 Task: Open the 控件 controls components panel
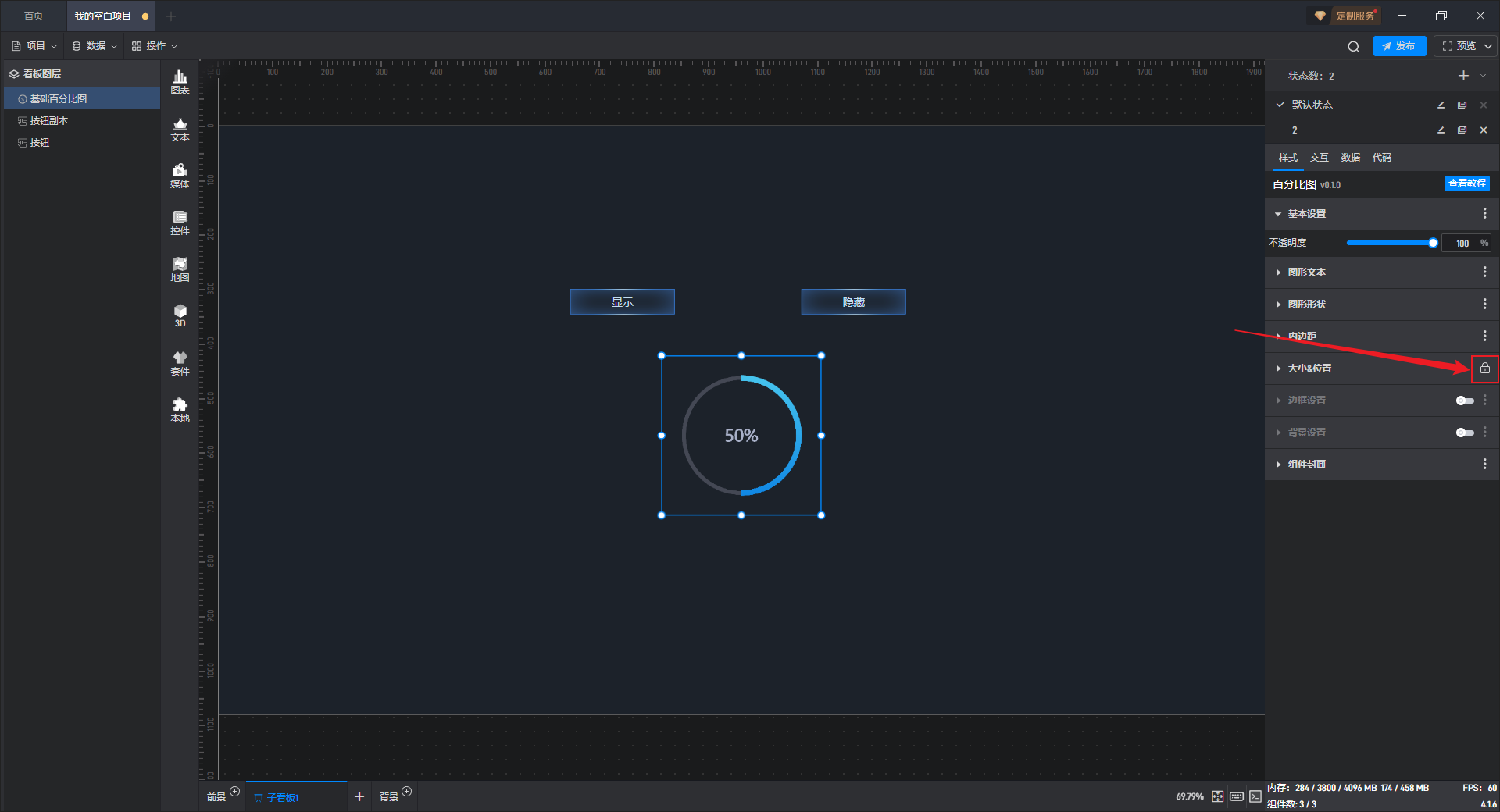(180, 223)
